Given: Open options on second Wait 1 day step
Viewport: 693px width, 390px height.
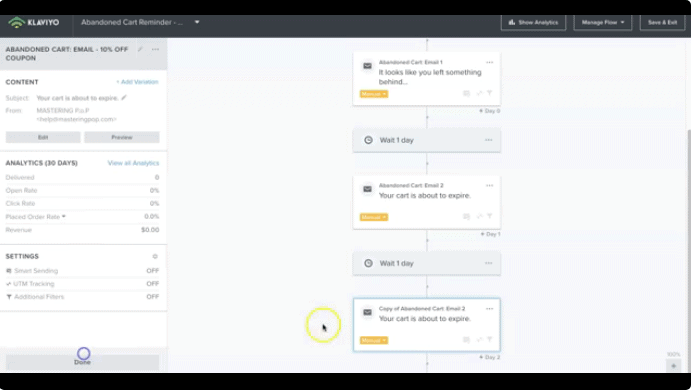Looking at the screenshot, I should (488, 263).
